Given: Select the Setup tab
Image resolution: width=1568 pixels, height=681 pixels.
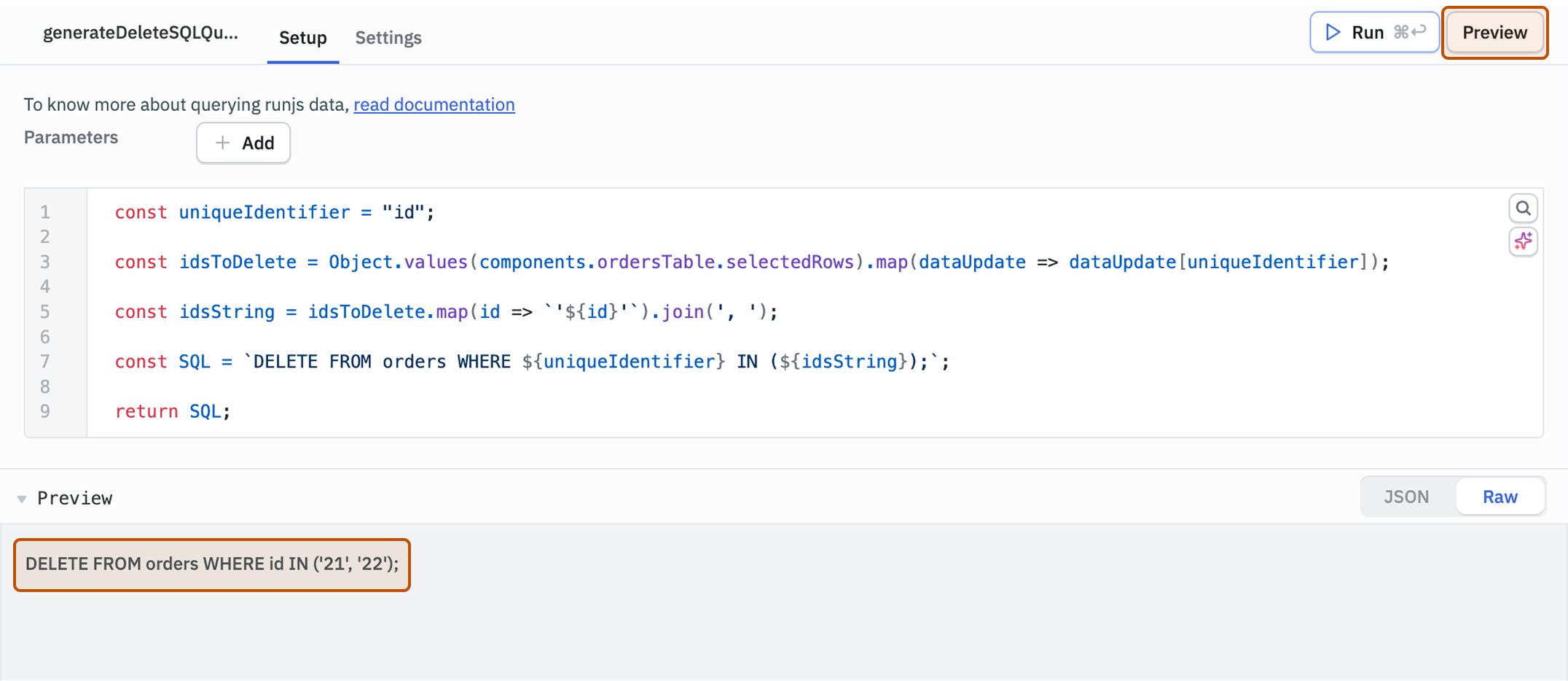Looking at the screenshot, I should pyautogui.click(x=302, y=38).
